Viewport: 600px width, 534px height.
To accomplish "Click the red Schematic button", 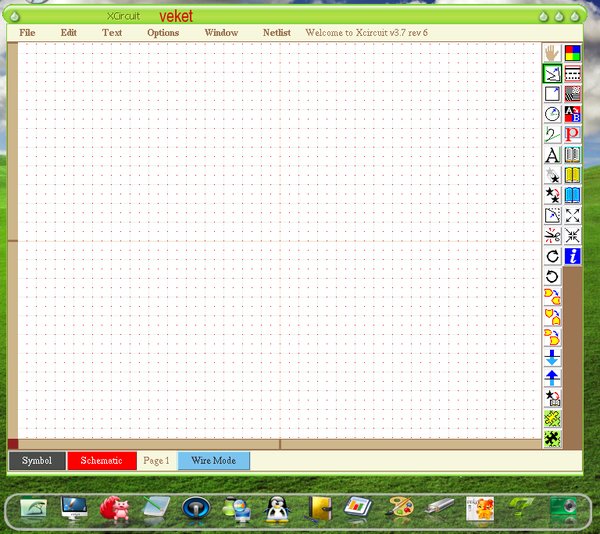I will (x=102, y=461).
